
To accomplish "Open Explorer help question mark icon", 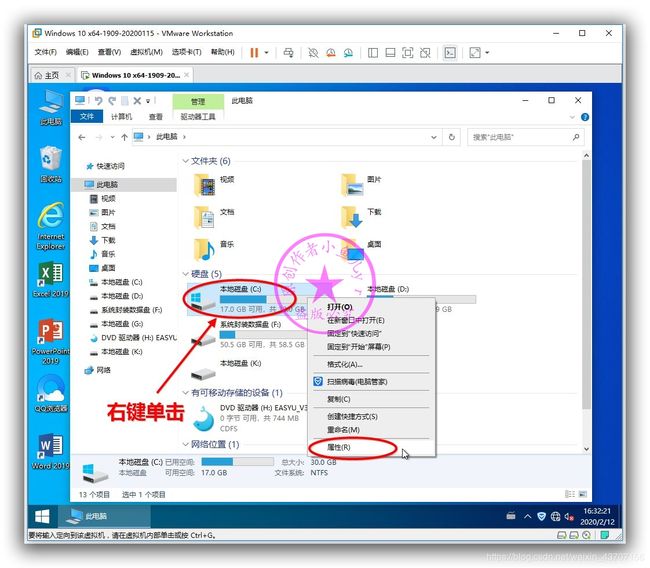I will pos(585,117).
